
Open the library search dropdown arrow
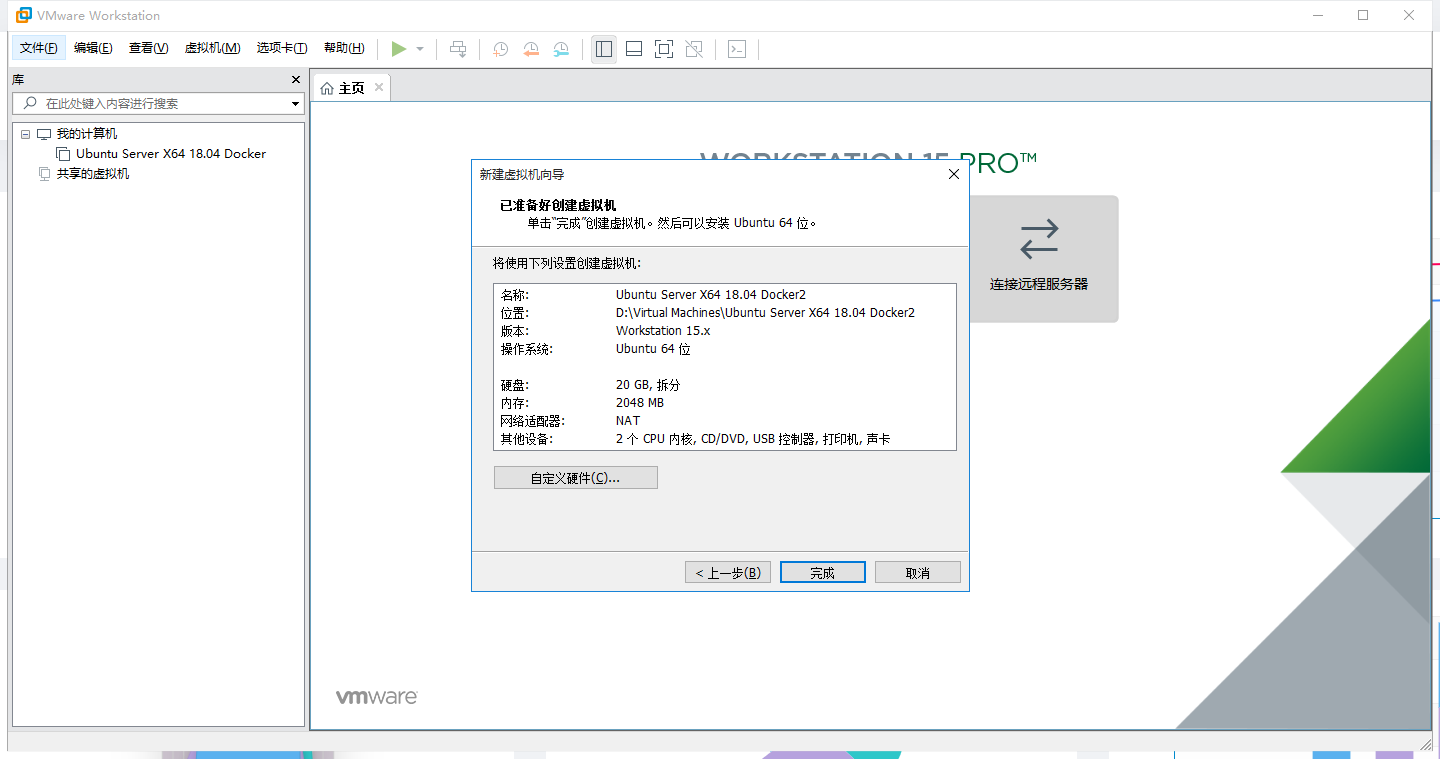(x=296, y=104)
